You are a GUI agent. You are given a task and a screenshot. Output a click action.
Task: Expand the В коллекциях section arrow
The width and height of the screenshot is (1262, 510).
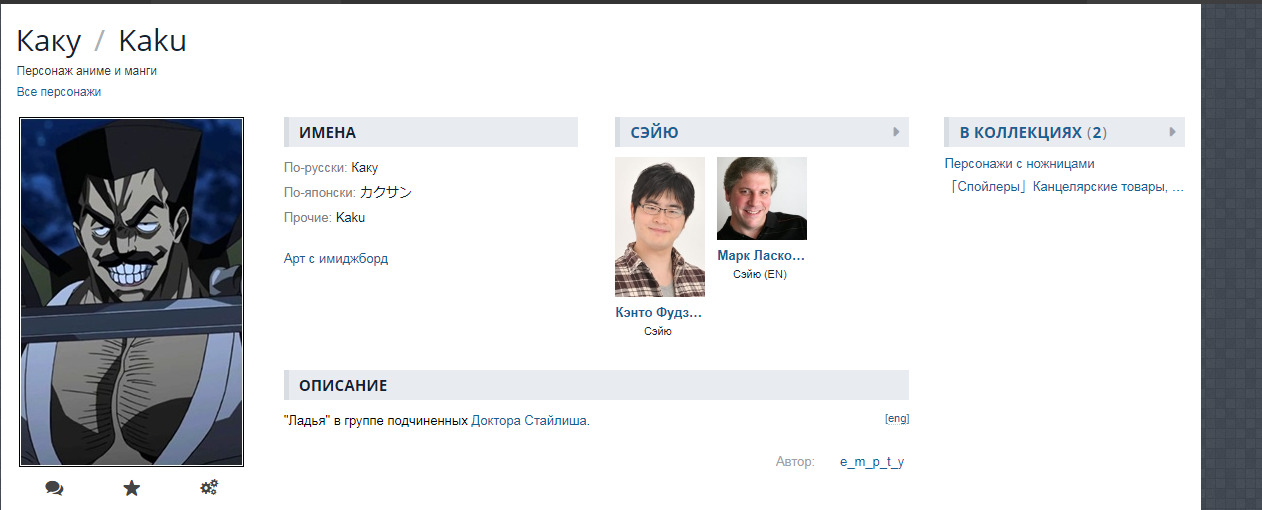pyautogui.click(x=1172, y=132)
